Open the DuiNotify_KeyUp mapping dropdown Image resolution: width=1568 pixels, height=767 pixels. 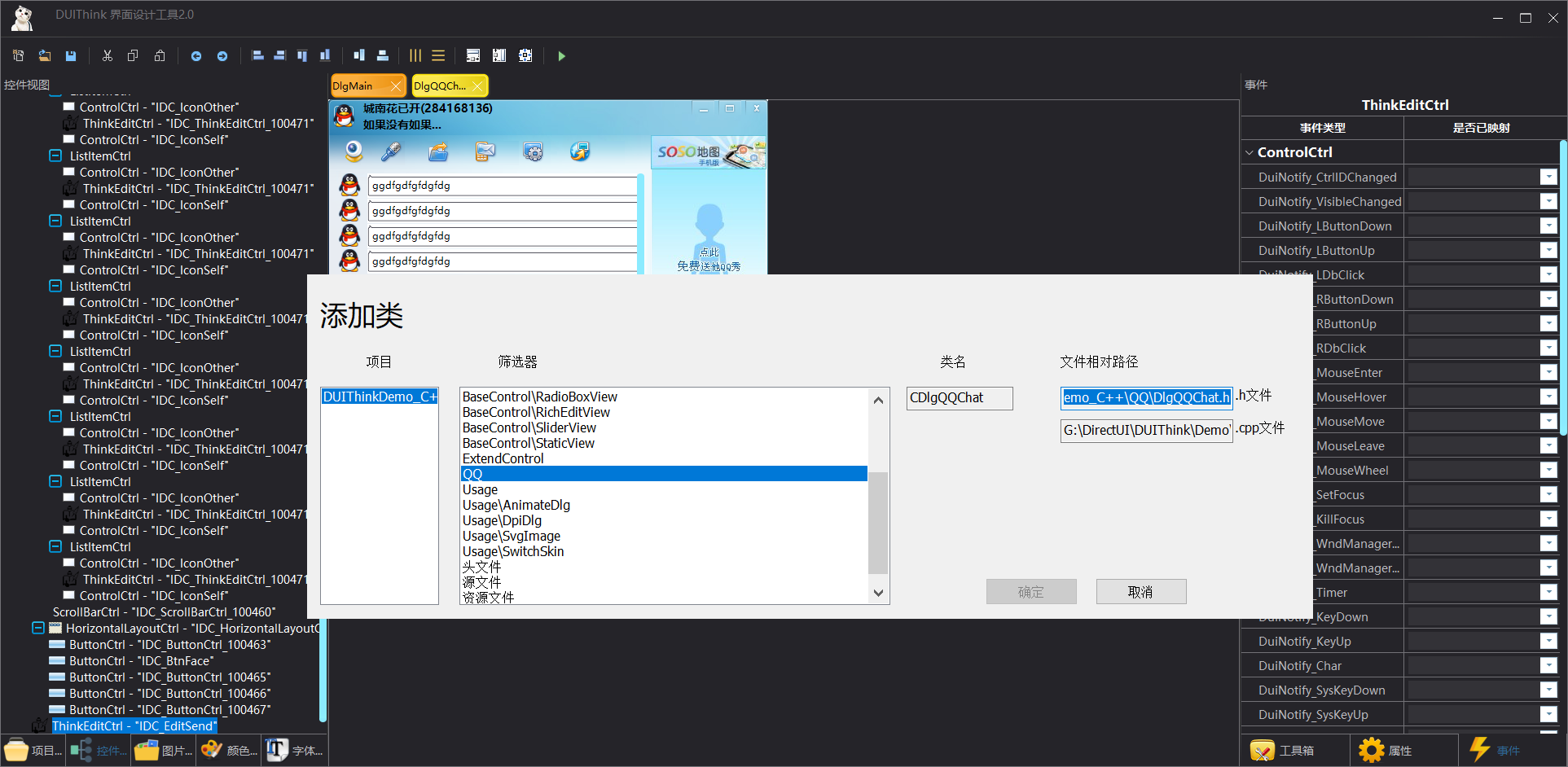click(1548, 641)
